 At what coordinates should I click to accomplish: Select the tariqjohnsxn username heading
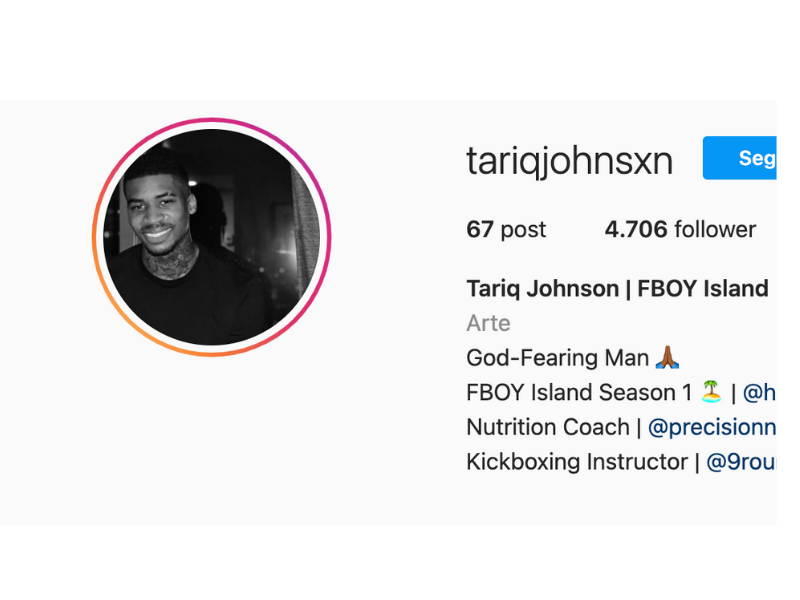[x=569, y=161]
